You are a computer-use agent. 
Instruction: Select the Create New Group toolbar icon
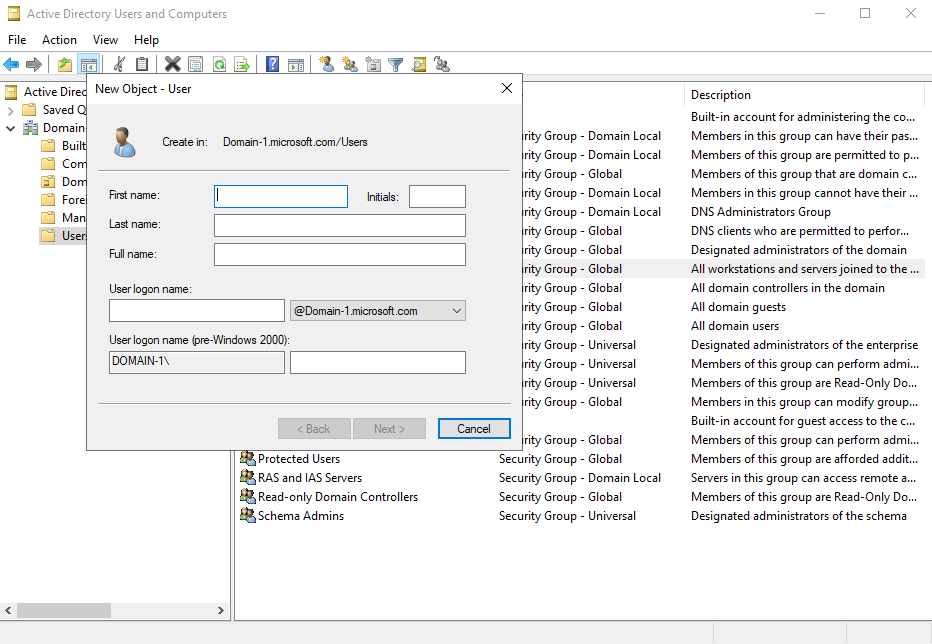pos(349,64)
